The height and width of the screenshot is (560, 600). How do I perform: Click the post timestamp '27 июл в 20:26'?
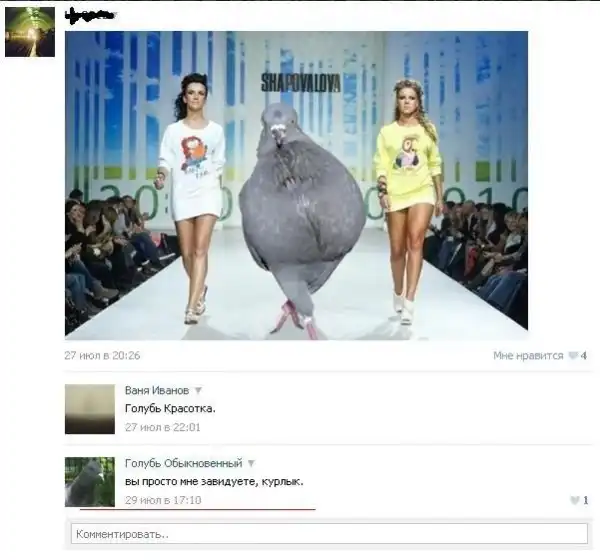tap(102, 356)
